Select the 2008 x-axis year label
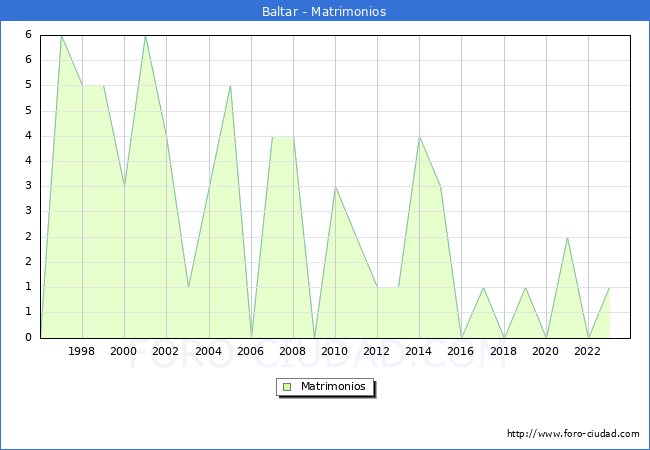The height and width of the screenshot is (450, 650). [x=293, y=351]
